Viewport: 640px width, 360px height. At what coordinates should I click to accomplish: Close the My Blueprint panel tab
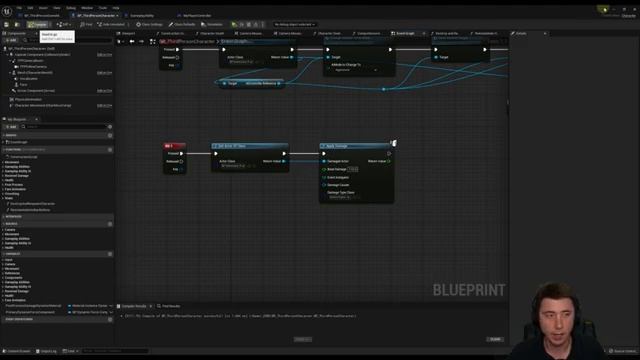[x=36, y=119]
